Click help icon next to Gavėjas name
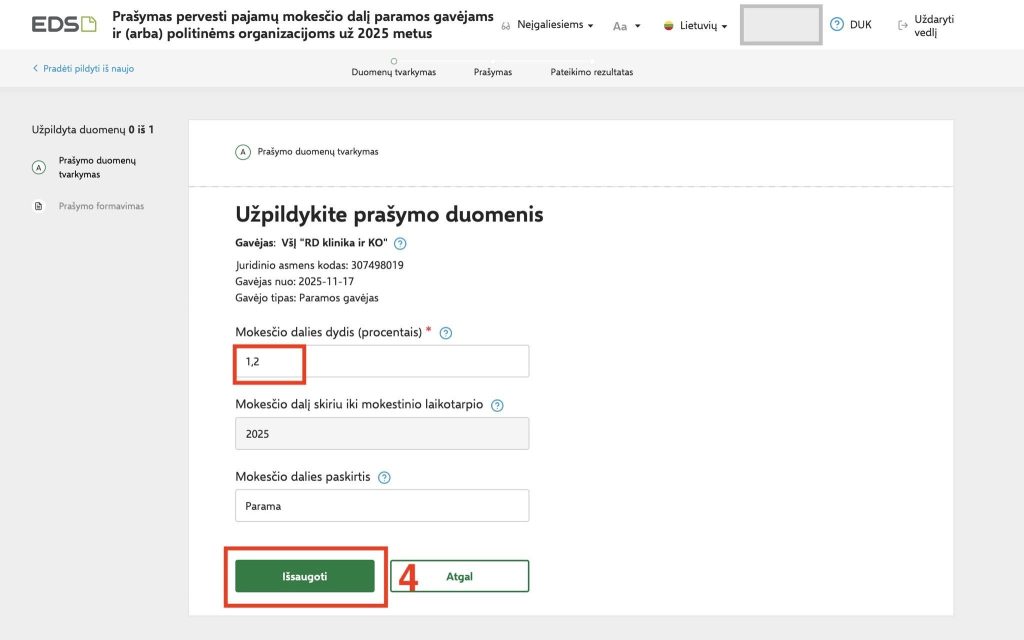This screenshot has width=1024, height=640. pyautogui.click(x=400, y=244)
